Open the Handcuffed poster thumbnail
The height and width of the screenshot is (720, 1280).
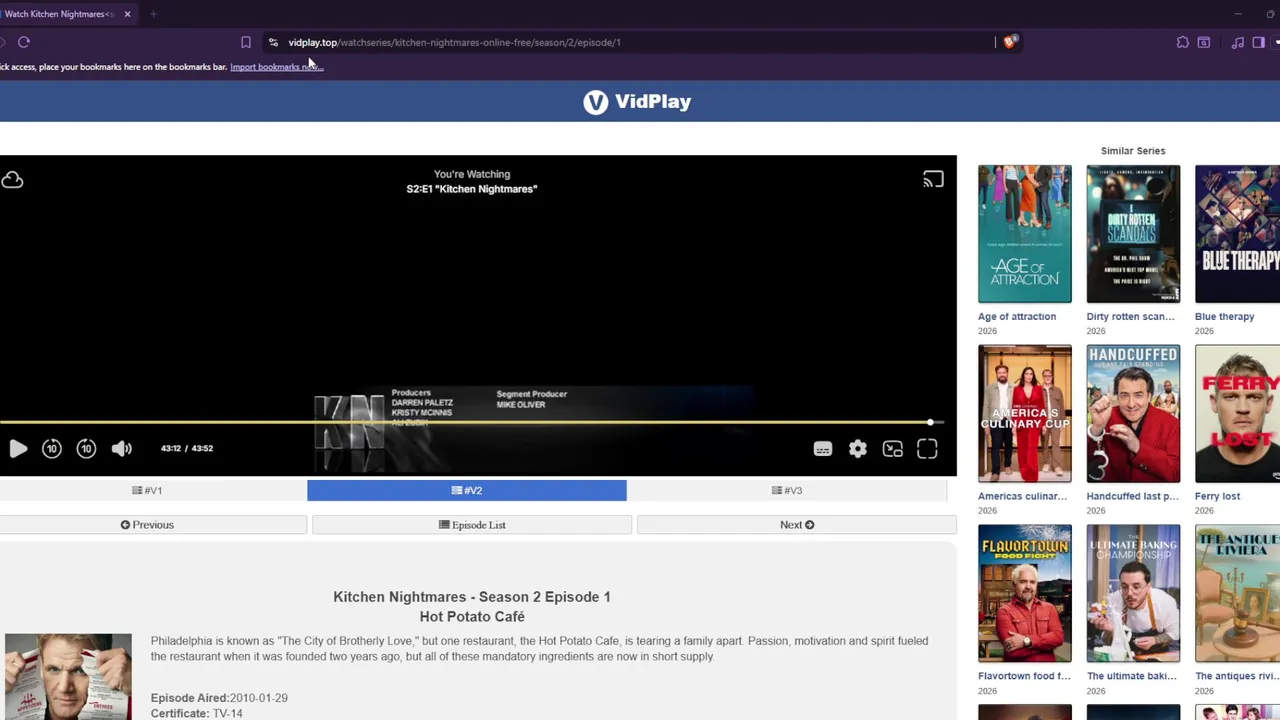(x=1133, y=414)
